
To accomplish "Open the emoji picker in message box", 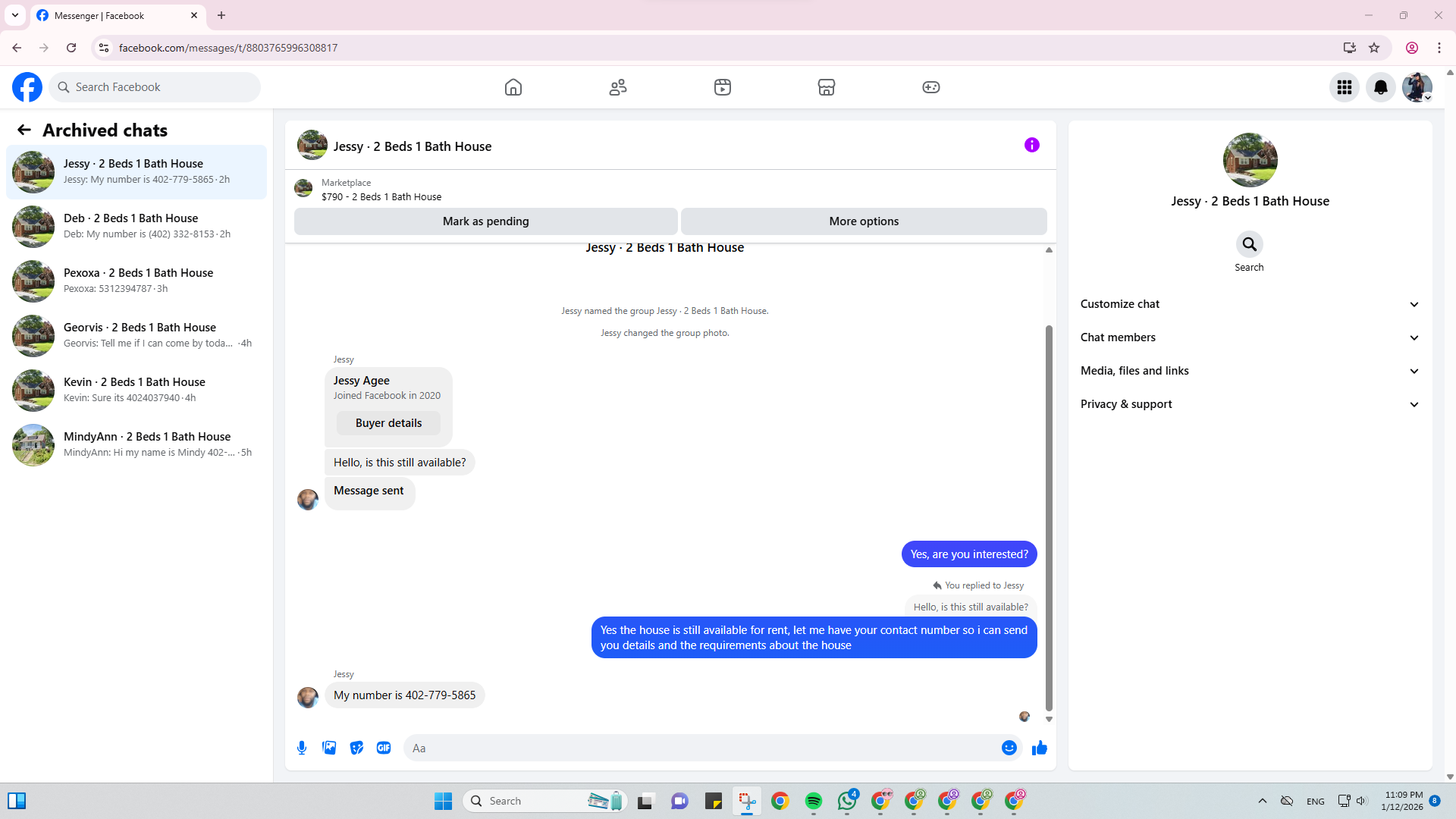I will [x=1009, y=748].
